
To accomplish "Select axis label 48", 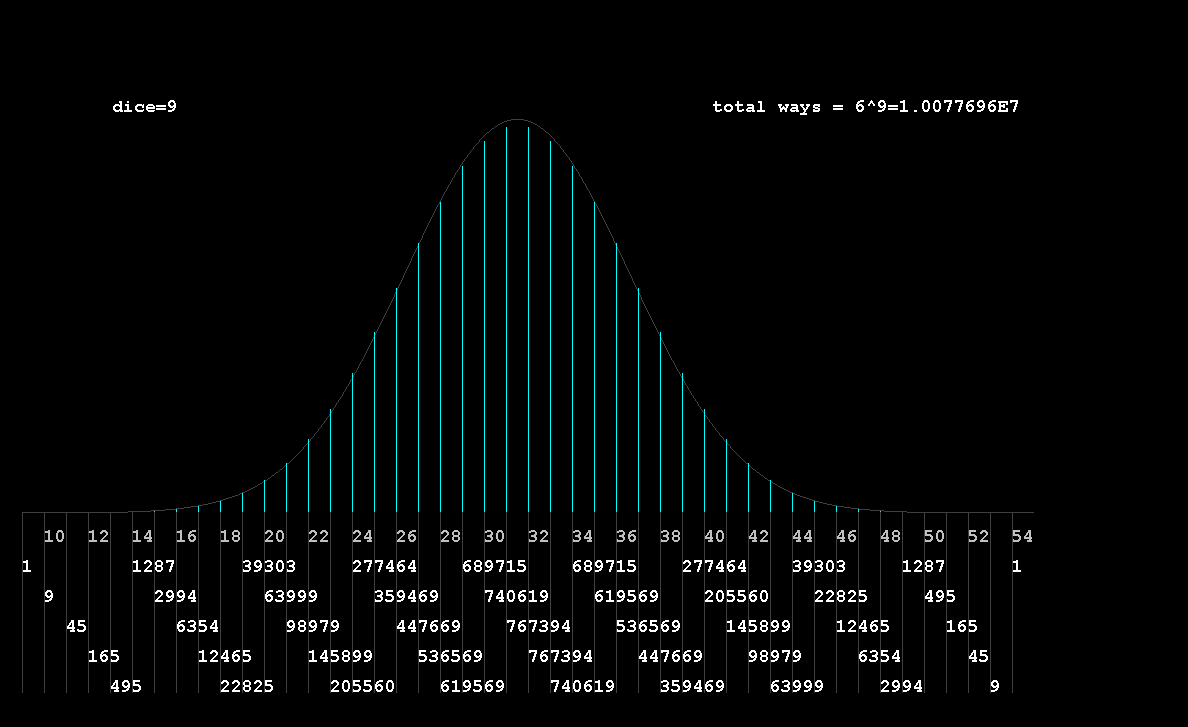I will tap(890, 537).
